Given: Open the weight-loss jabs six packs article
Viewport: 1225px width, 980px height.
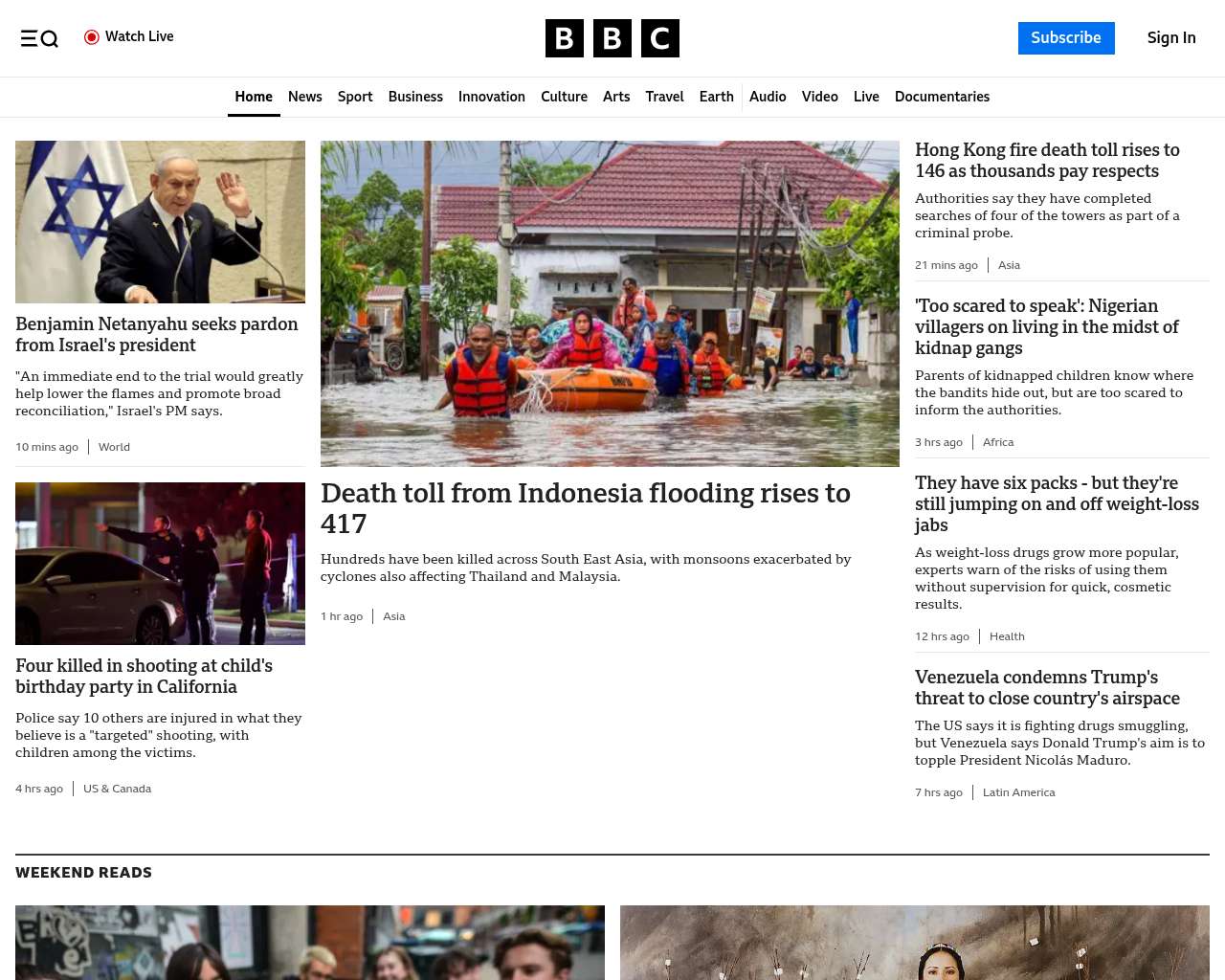Looking at the screenshot, I should [x=1056, y=503].
